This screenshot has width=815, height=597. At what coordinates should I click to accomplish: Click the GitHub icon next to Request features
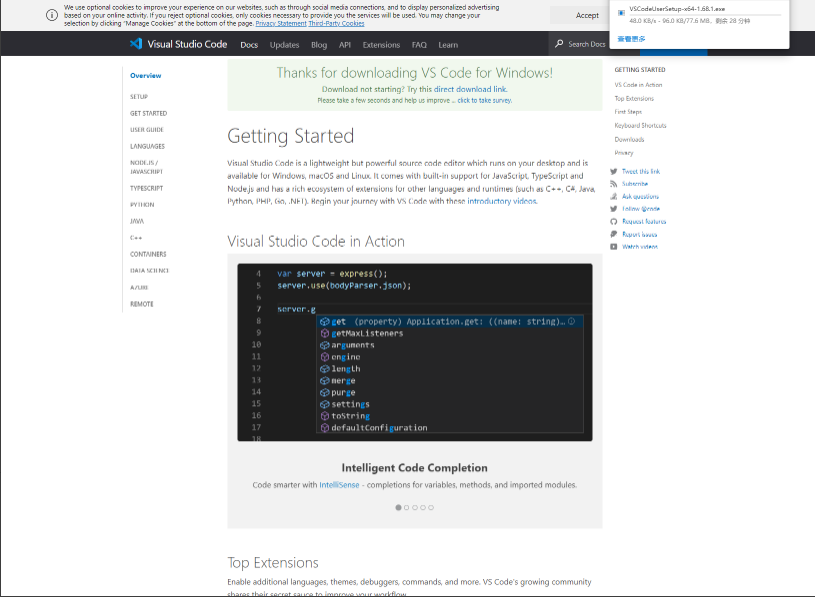click(x=615, y=221)
